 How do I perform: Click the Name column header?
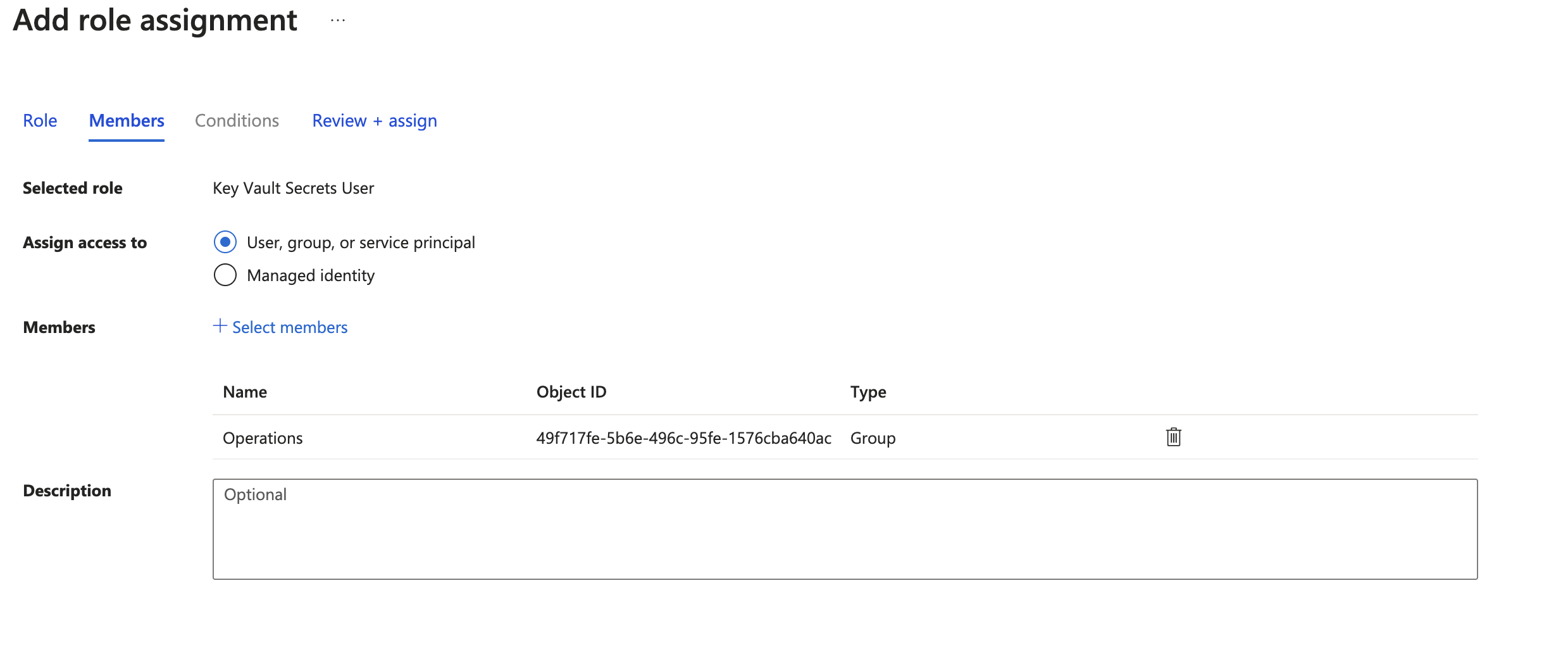point(244,391)
